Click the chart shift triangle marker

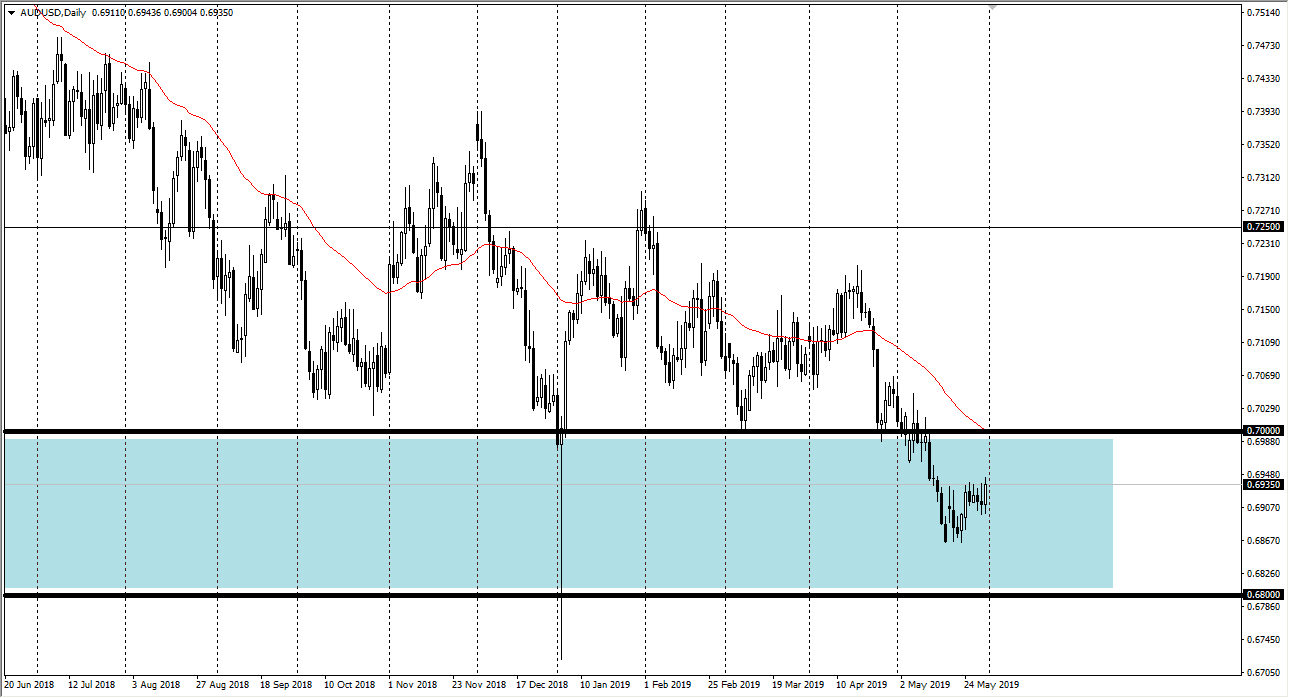click(x=992, y=7)
